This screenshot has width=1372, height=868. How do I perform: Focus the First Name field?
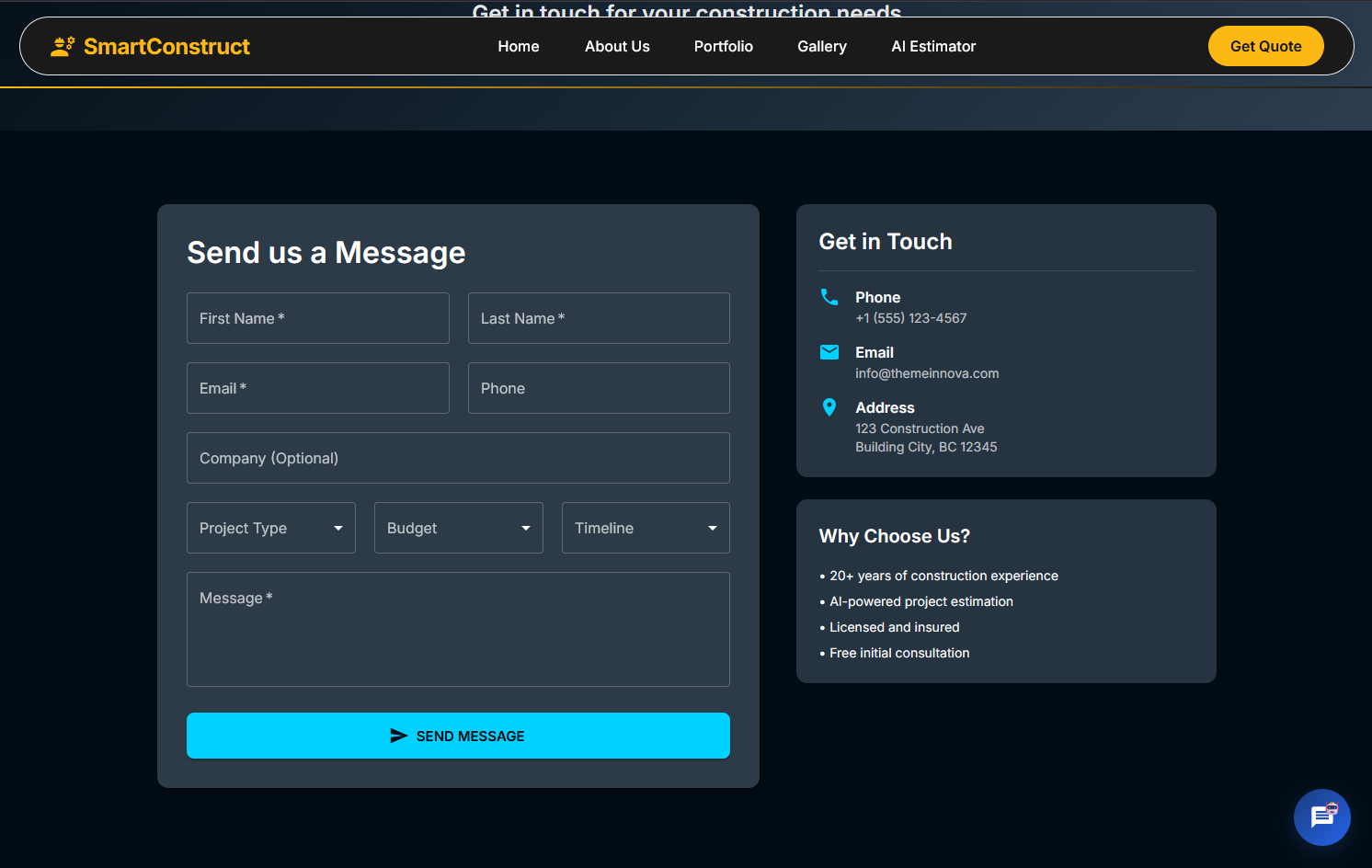click(x=317, y=318)
